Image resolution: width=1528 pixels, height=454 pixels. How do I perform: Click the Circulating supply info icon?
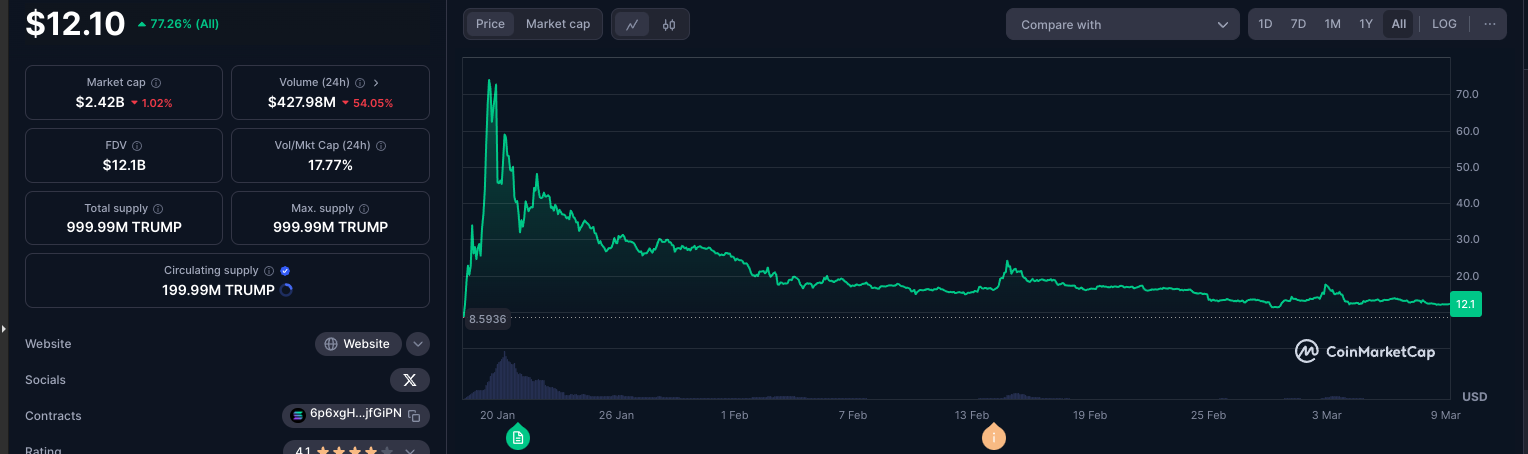point(269,271)
